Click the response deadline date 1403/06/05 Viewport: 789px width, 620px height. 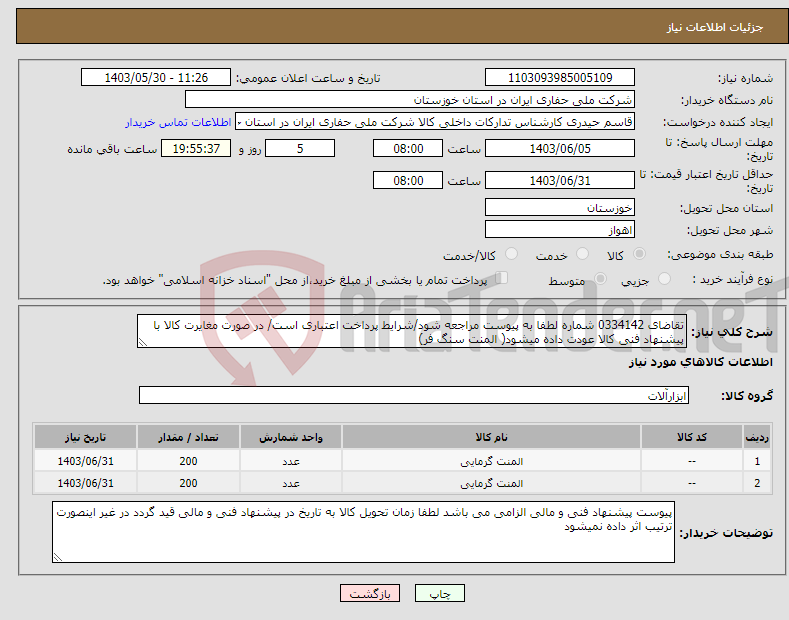[x=560, y=148]
